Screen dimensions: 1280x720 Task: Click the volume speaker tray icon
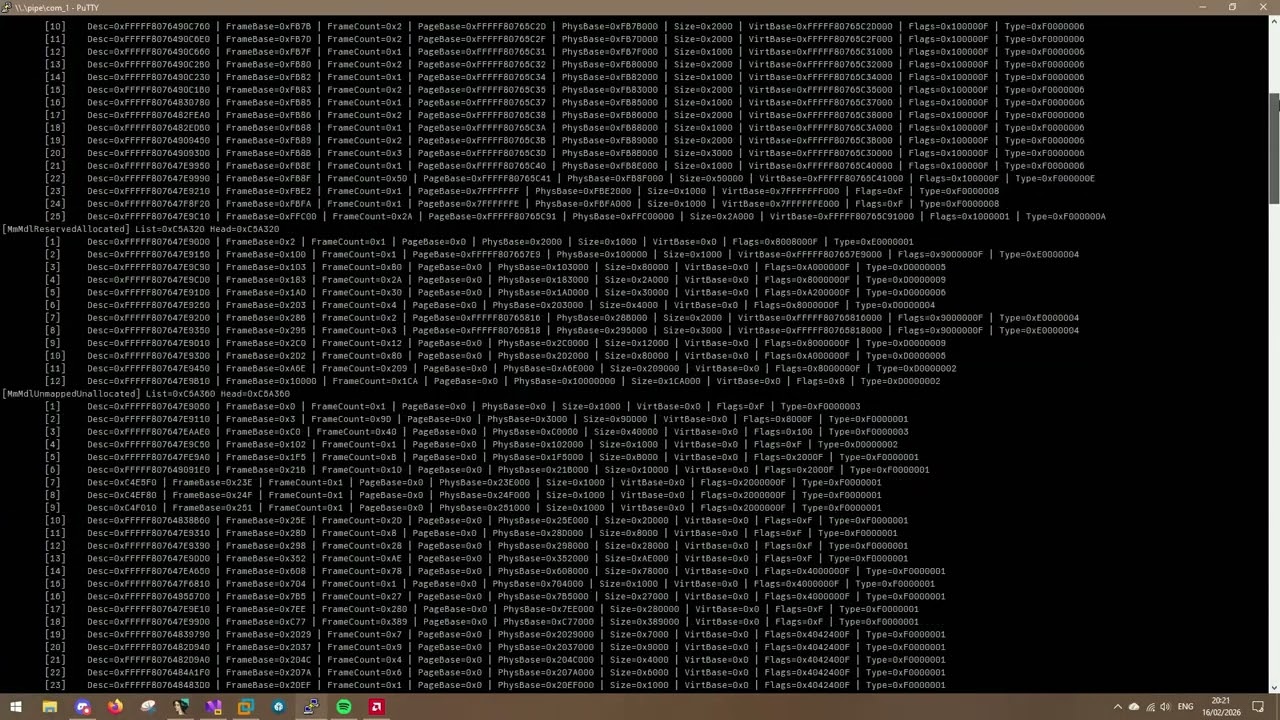click(1165, 707)
